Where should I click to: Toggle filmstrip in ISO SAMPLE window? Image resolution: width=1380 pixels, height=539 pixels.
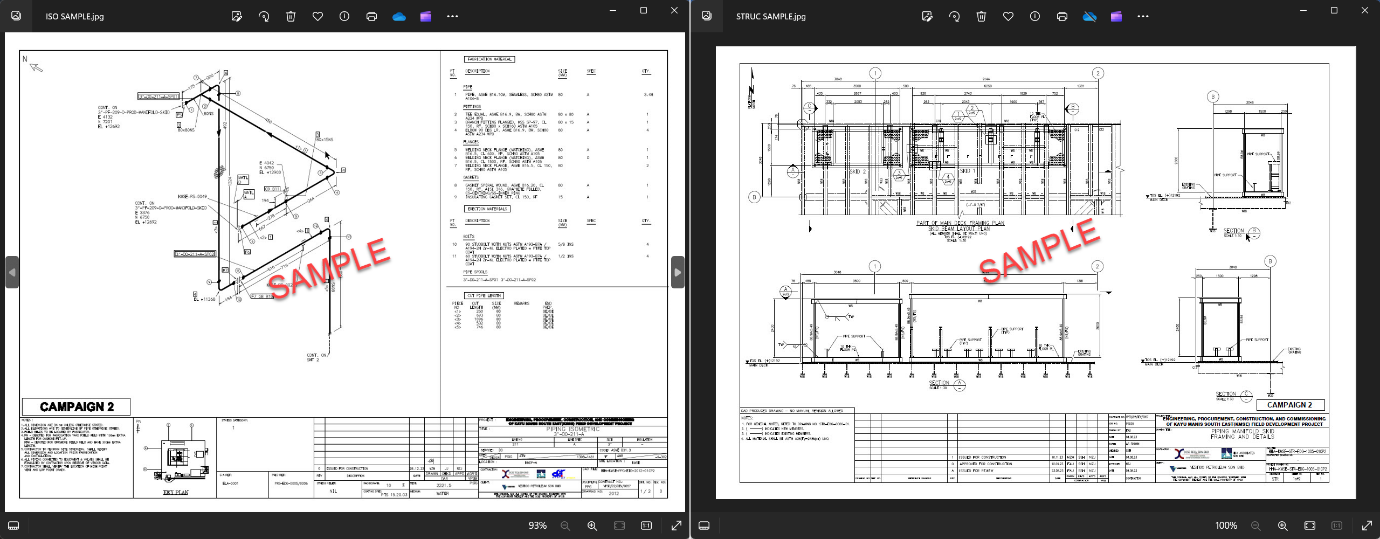[x=13, y=525]
